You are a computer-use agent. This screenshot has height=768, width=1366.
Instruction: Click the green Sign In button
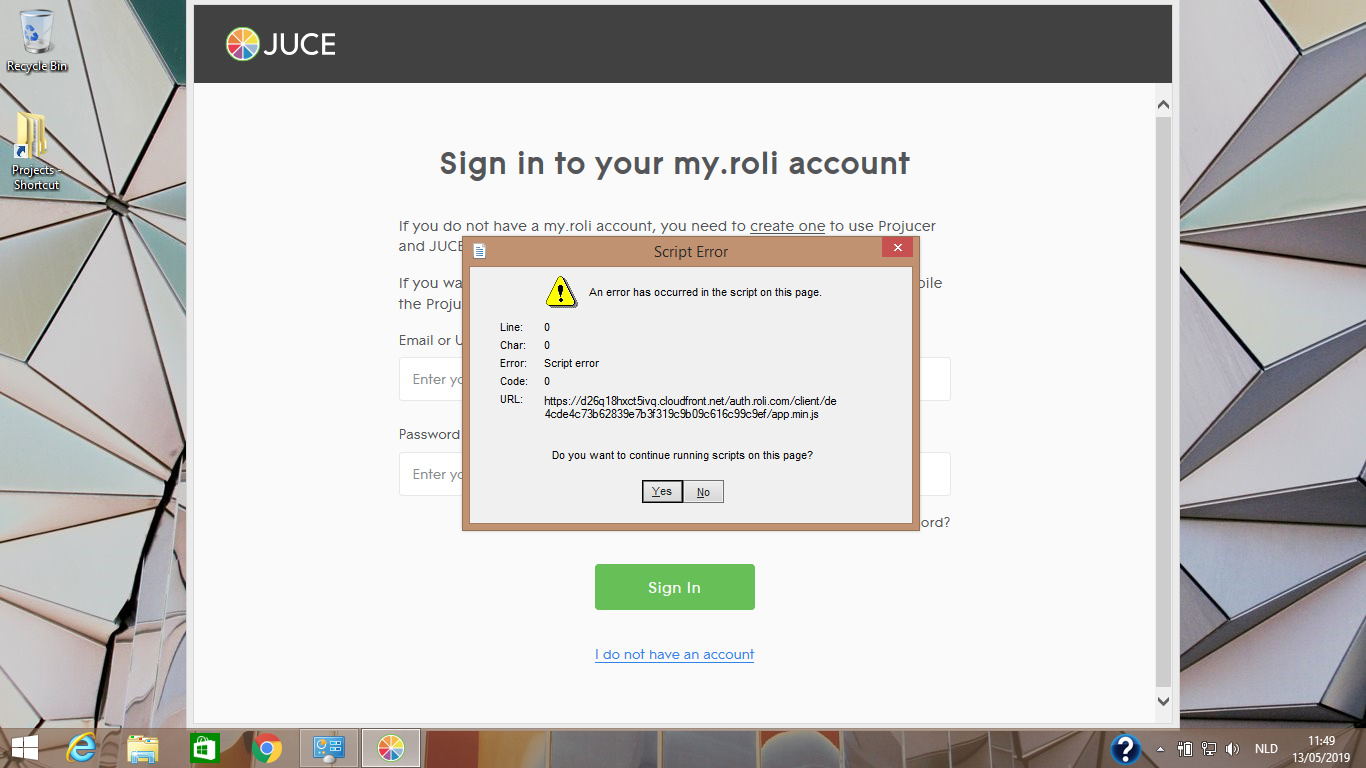[675, 587]
